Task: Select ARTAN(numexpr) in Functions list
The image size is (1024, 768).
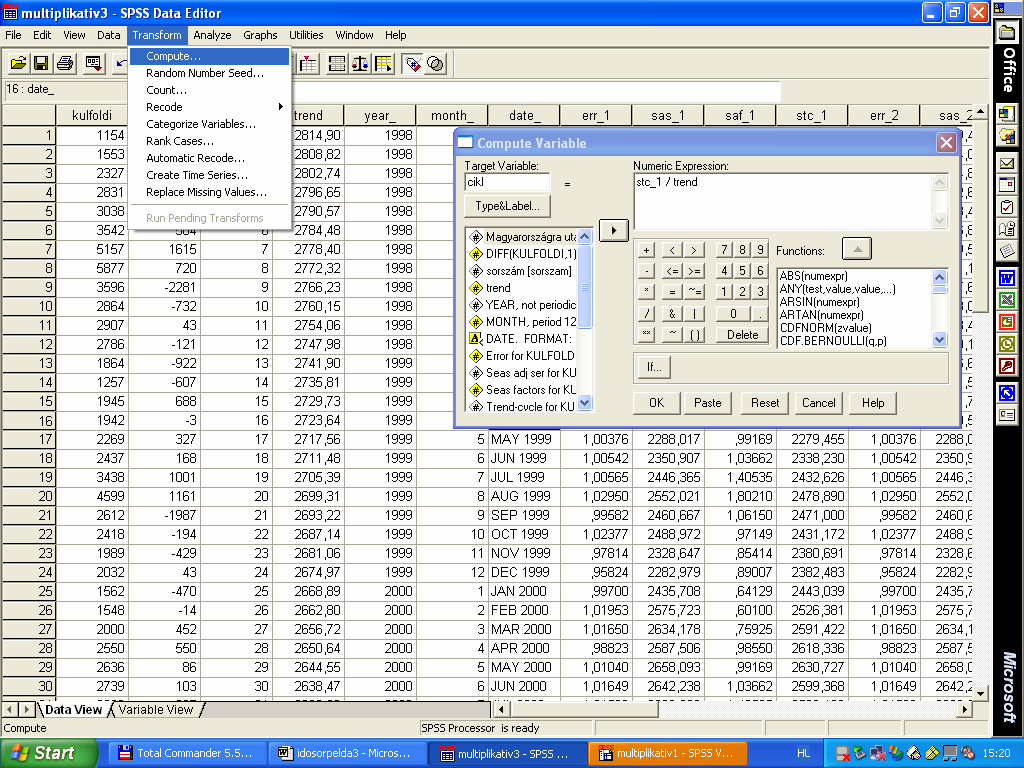Action: [822, 315]
